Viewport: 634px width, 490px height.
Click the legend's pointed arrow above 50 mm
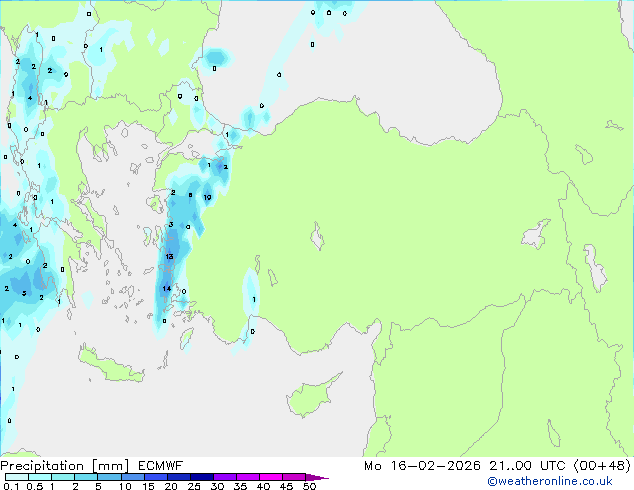pyautogui.click(x=317, y=477)
